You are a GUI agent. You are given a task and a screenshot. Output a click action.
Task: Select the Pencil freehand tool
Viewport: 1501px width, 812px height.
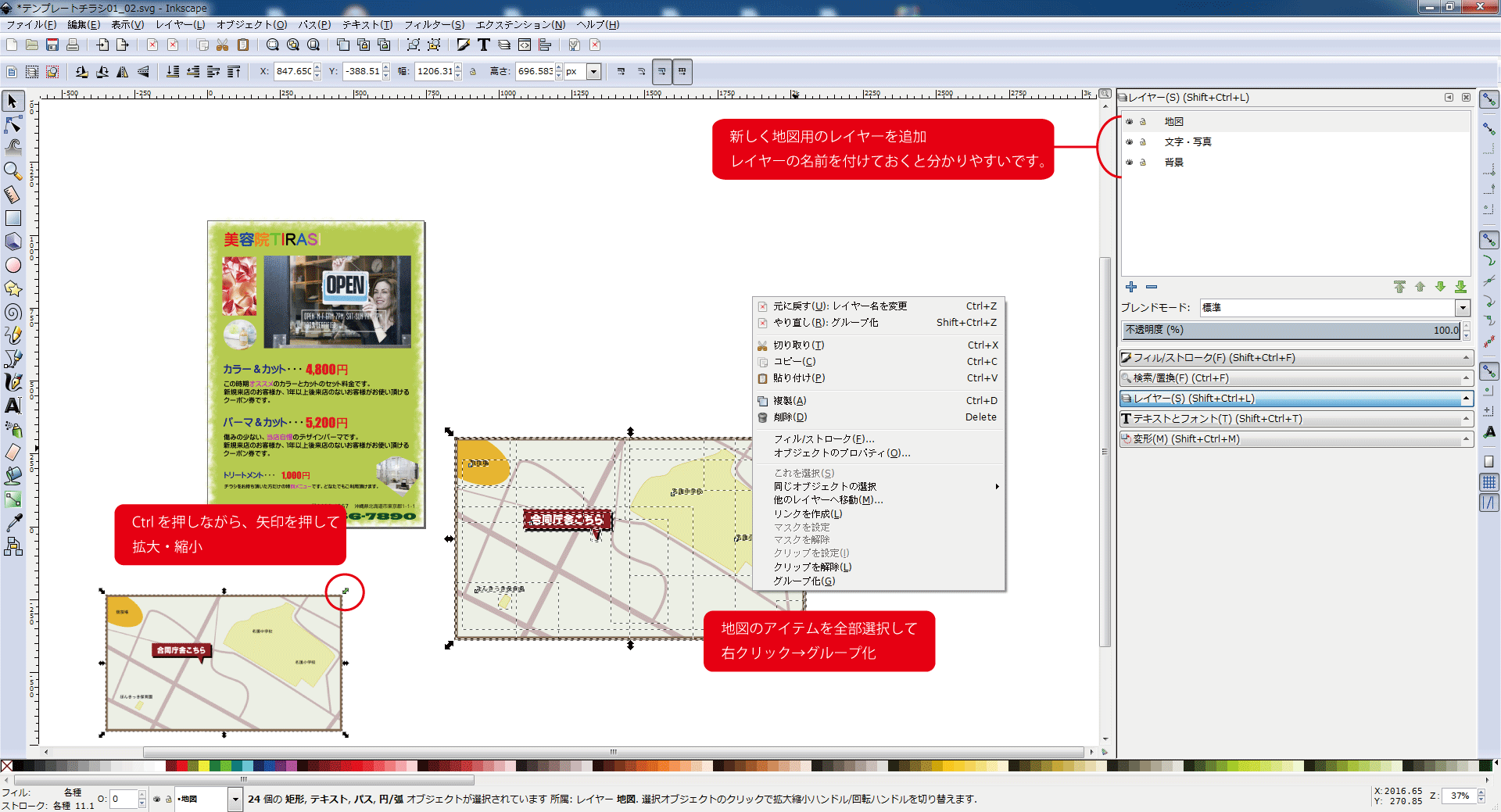[x=13, y=335]
